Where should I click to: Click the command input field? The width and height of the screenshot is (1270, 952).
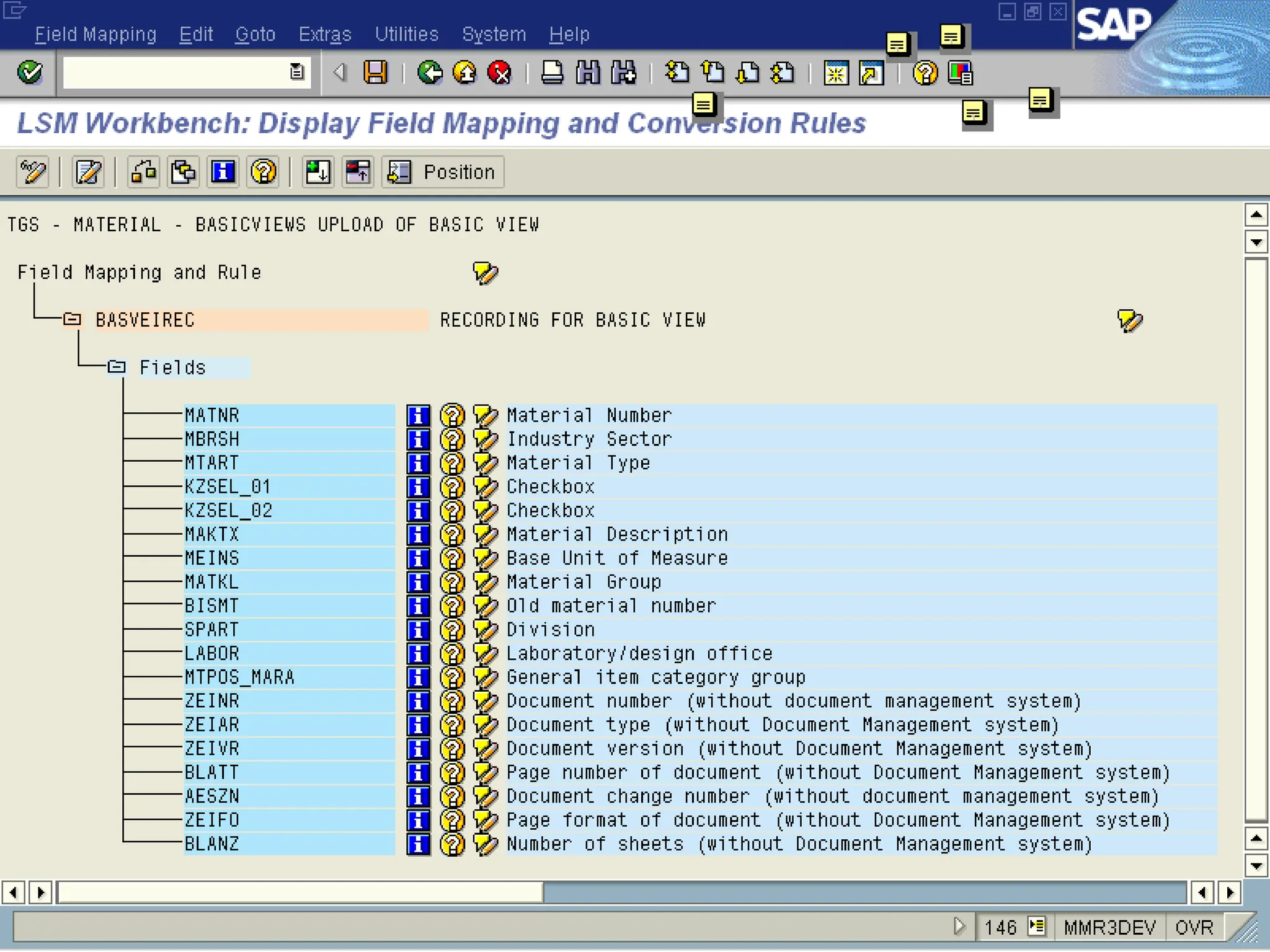coord(175,73)
